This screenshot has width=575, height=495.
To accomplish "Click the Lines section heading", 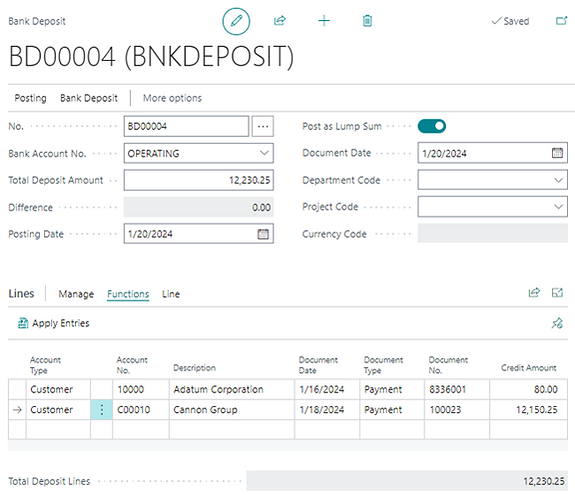I will coord(21,294).
